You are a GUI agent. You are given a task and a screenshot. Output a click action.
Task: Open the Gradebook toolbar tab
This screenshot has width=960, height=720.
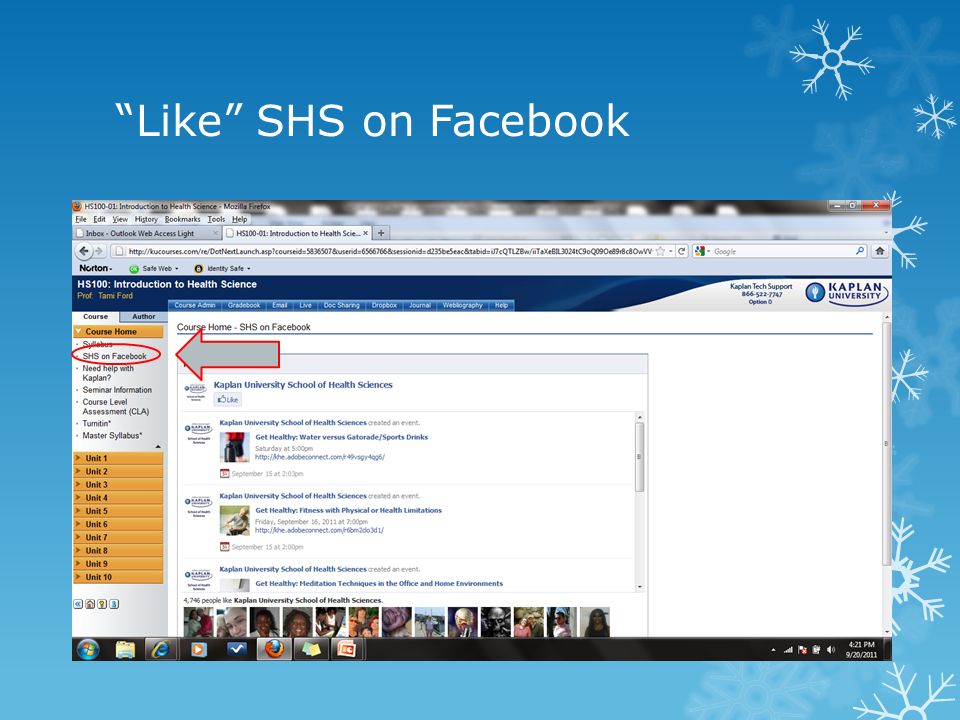(244, 305)
